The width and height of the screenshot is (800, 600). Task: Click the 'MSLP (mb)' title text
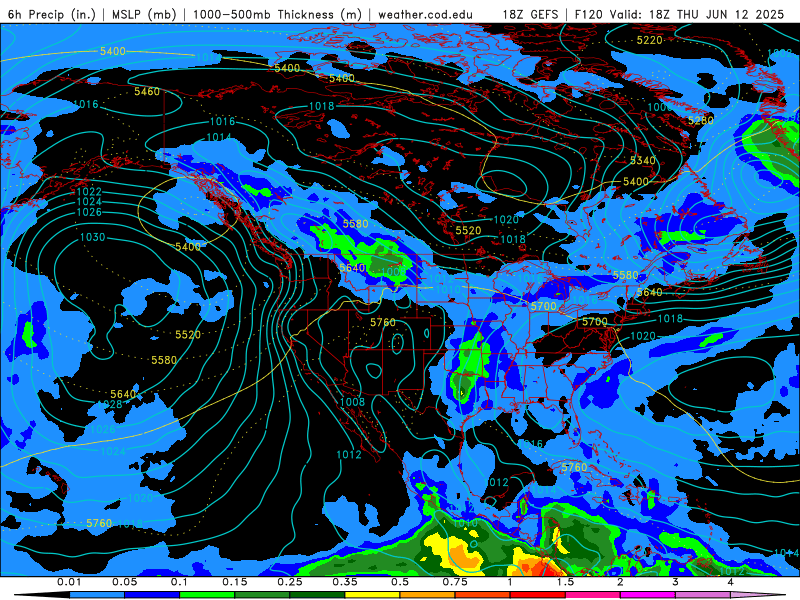pyautogui.click(x=144, y=14)
